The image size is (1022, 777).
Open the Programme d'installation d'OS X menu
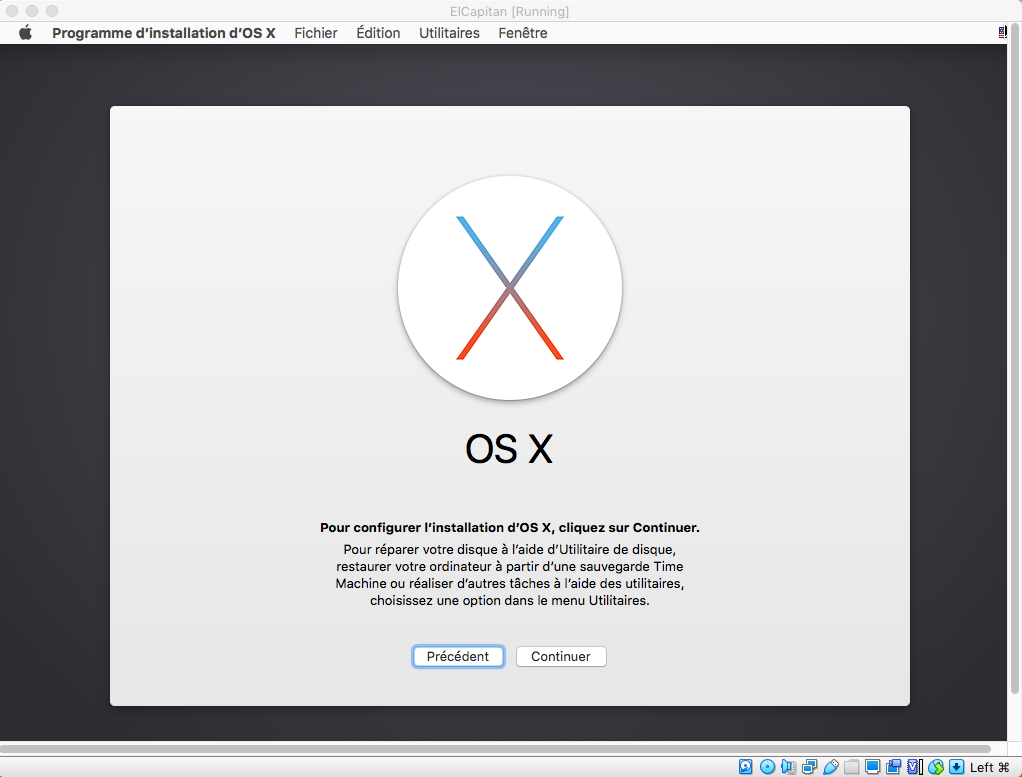coord(164,33)
